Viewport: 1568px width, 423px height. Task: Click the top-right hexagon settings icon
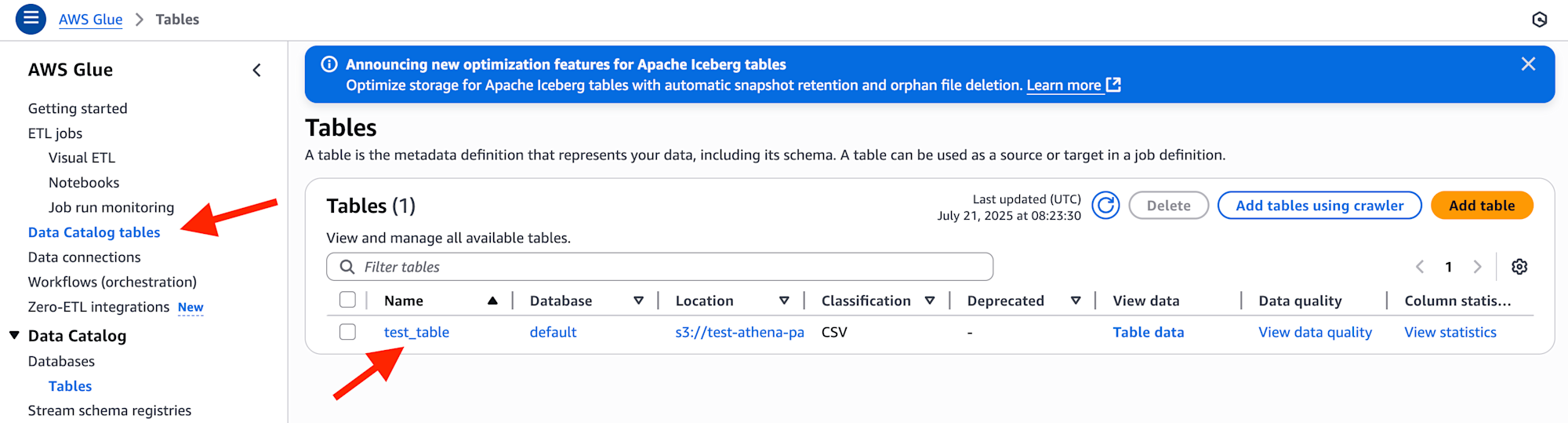1540,20
